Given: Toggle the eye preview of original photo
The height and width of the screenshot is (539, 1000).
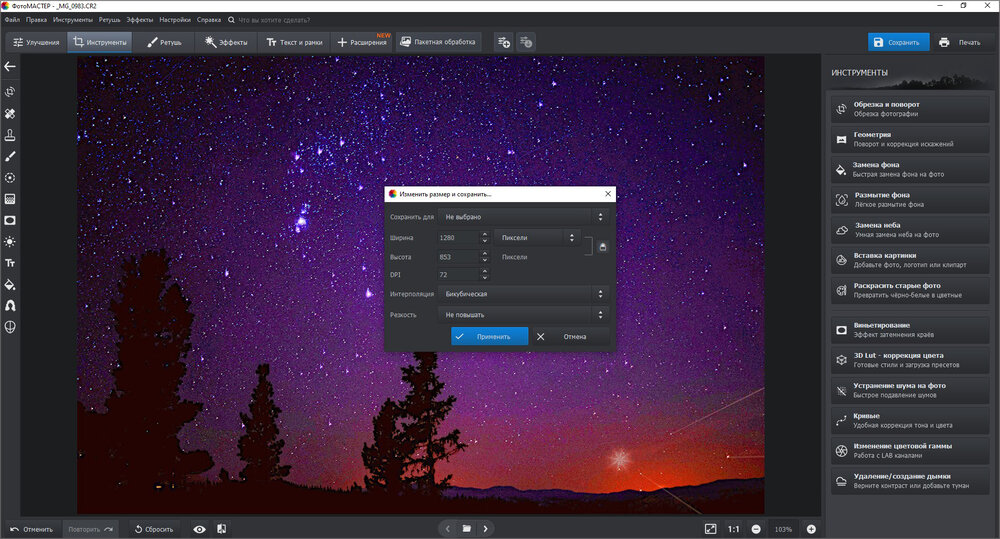Looking at the screenshot, I should [199, 528].
